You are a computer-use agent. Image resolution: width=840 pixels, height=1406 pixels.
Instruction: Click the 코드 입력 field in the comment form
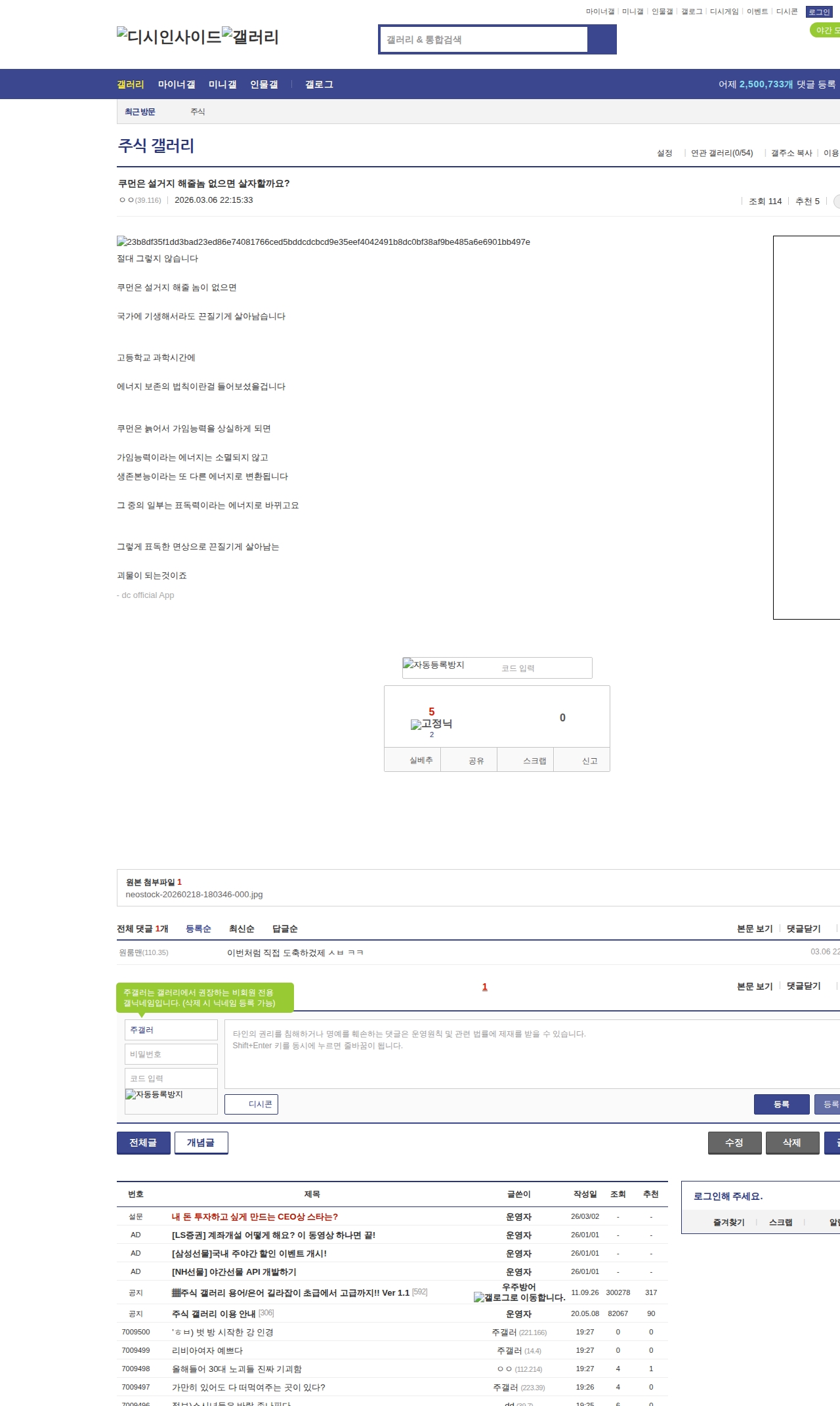pos(171,1078)
